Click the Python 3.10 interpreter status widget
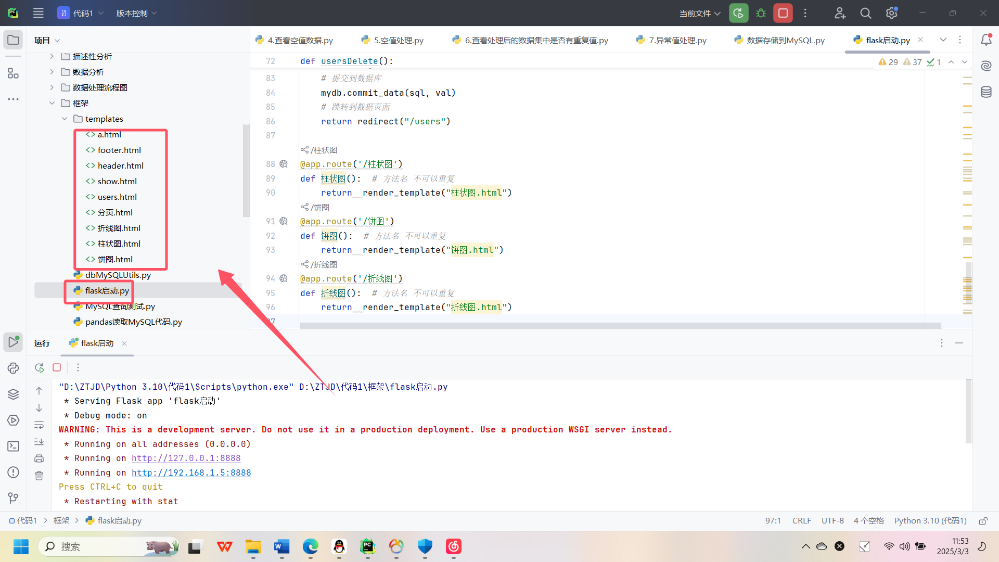The height and width of the screenshot is (562, 999). (x=930, y=521)
